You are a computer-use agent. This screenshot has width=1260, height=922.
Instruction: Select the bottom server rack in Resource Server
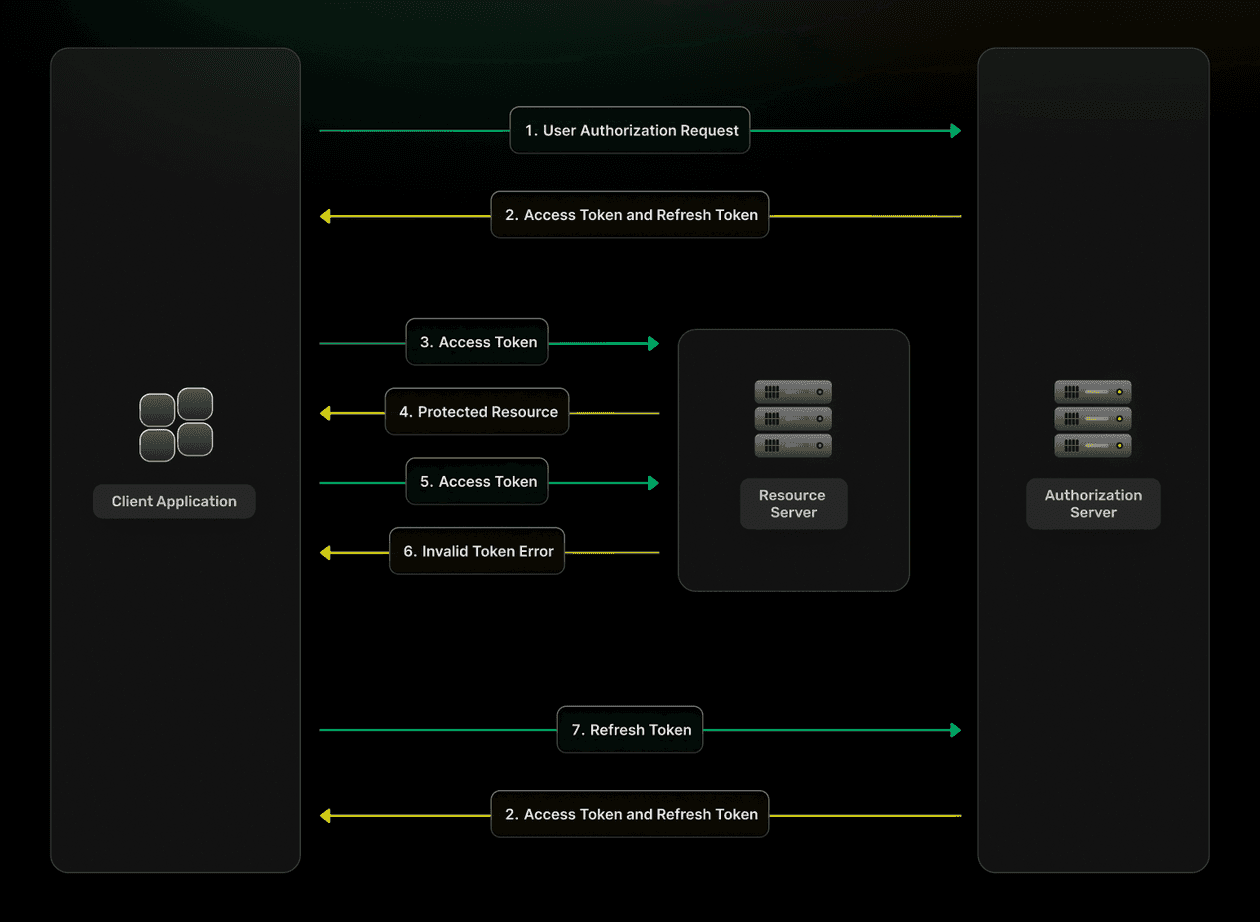793,445
